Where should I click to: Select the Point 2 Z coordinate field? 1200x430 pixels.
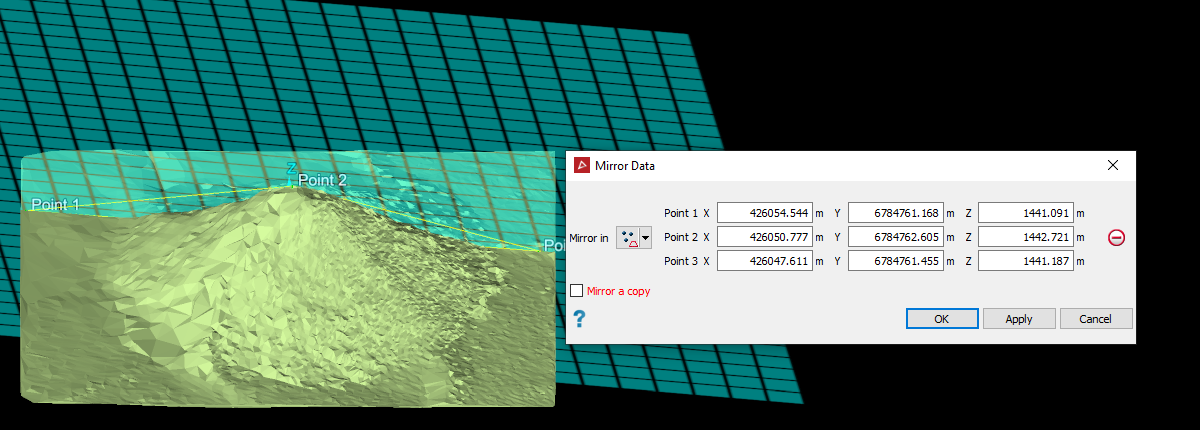pos(1026,237)
